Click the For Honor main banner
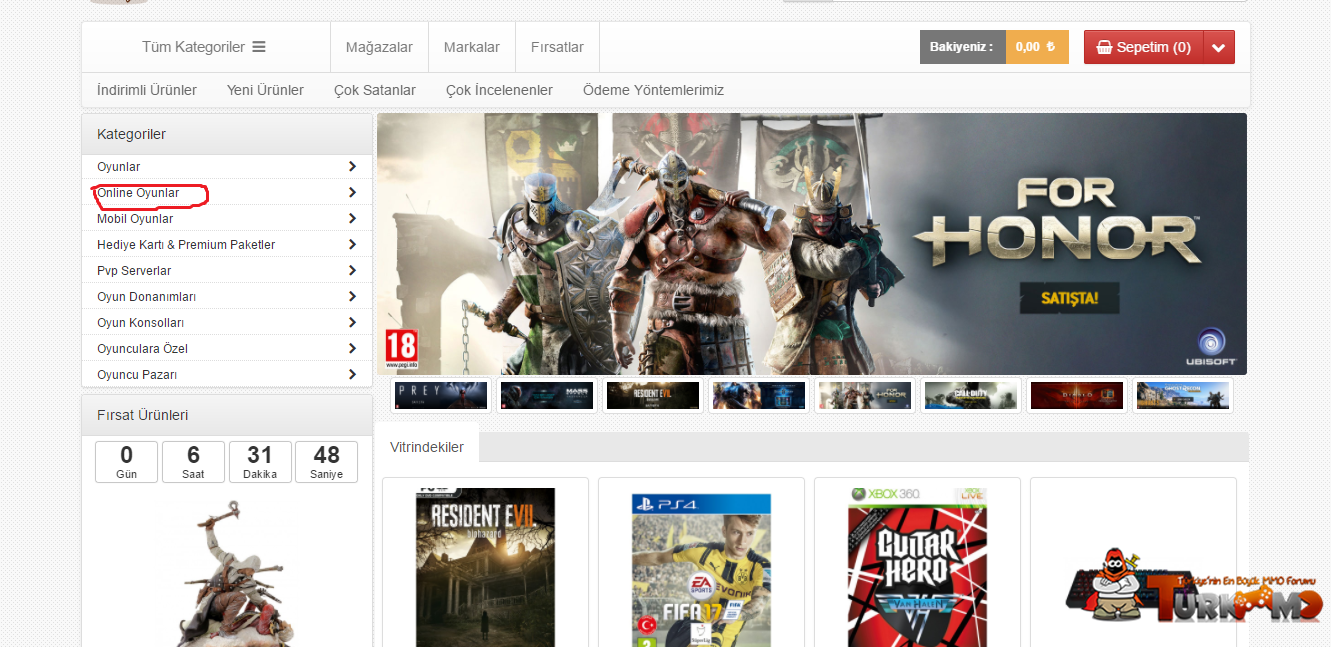 click(x=812, y=244)
